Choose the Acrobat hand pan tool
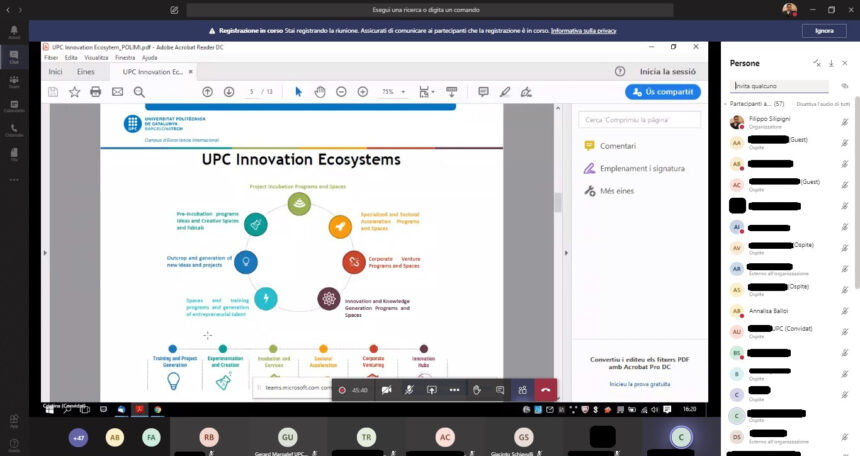Viewport: 860px width, 456px height. coord(320,92)
